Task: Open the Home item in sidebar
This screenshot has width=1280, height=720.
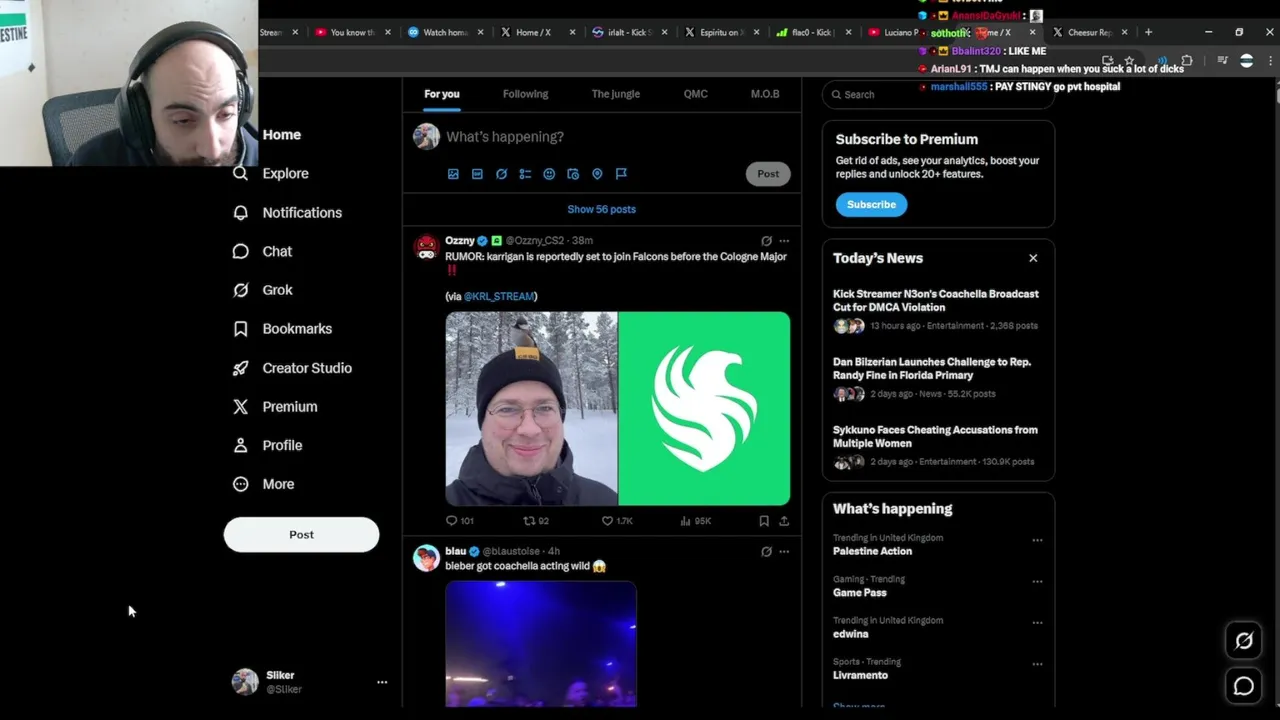Action: coord(281,135)
